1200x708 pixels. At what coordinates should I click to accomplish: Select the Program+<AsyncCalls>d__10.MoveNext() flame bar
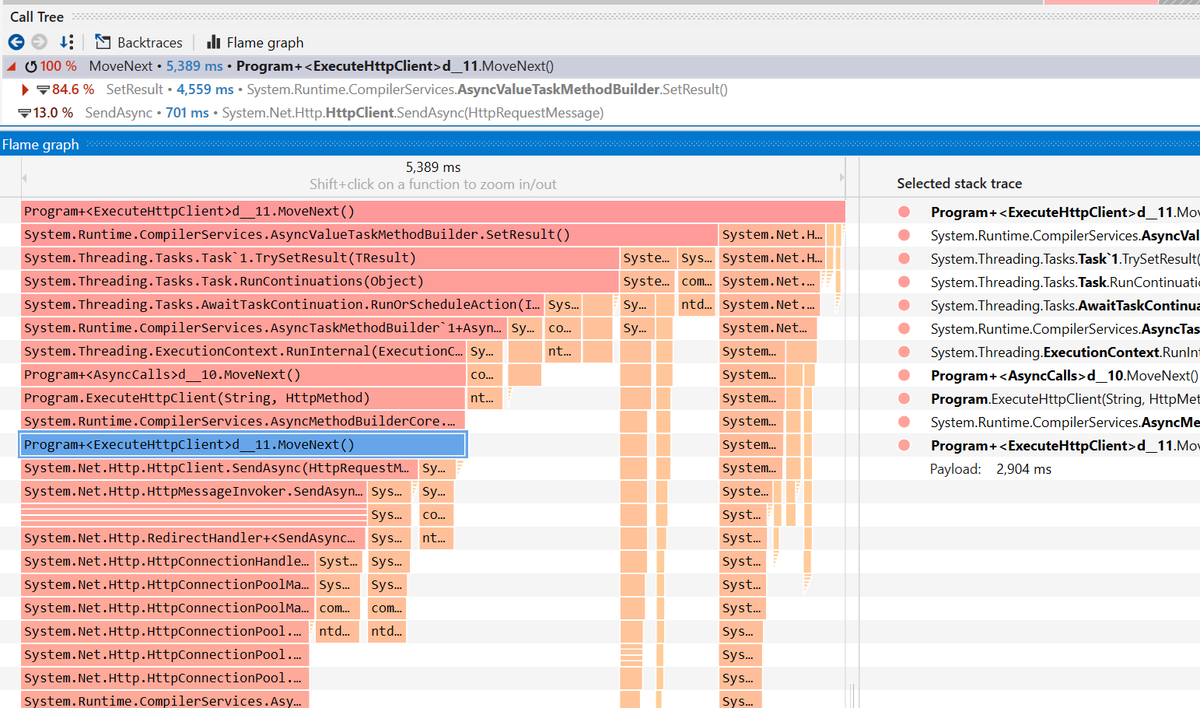click(x=243, y=374)
